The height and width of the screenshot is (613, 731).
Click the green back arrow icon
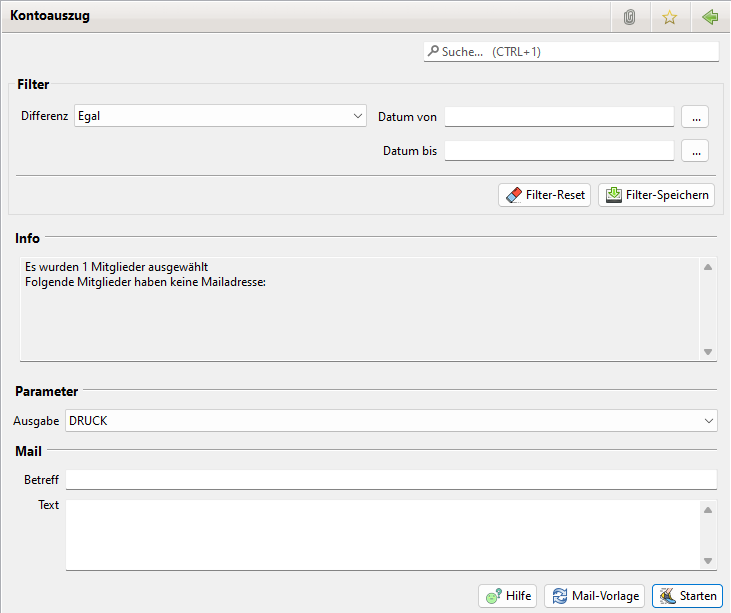[x=710, y=17]
